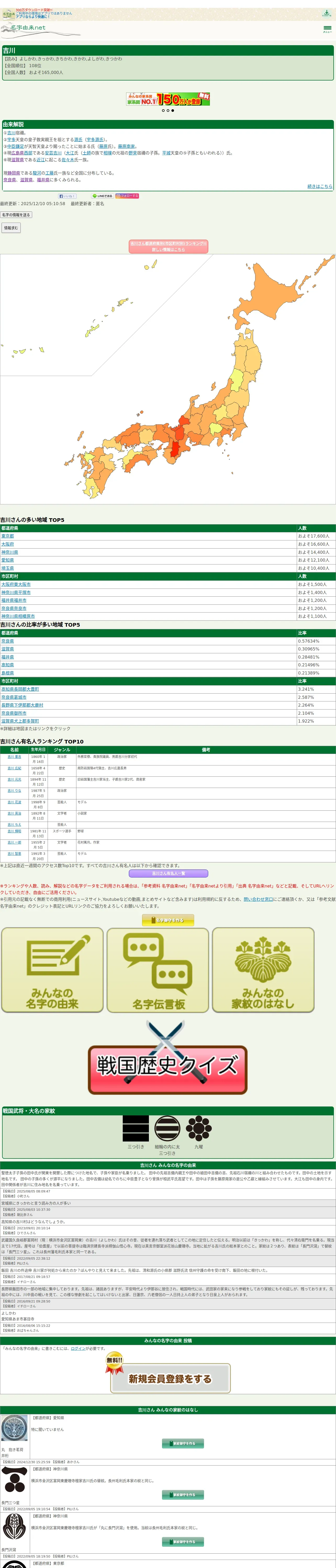The image size is (336, 1568).
Task: Open the 長野県下伊那郡大鹿村 link
Action: (x=22, y=705)
